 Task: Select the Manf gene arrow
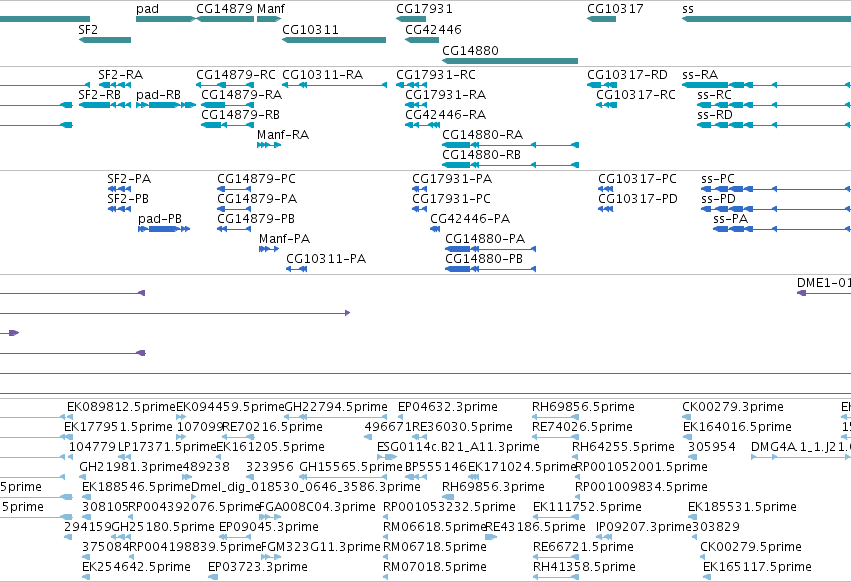coord(269,19)
